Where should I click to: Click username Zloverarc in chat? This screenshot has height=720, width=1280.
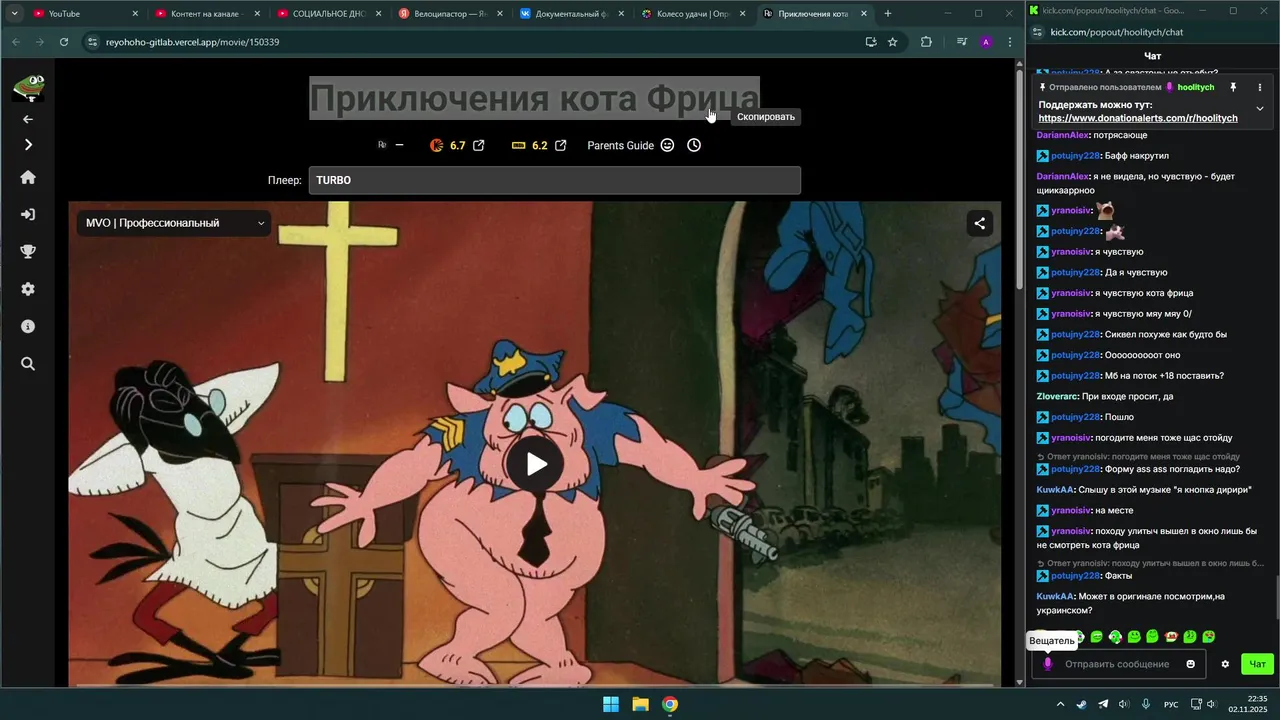point(1059,396)
